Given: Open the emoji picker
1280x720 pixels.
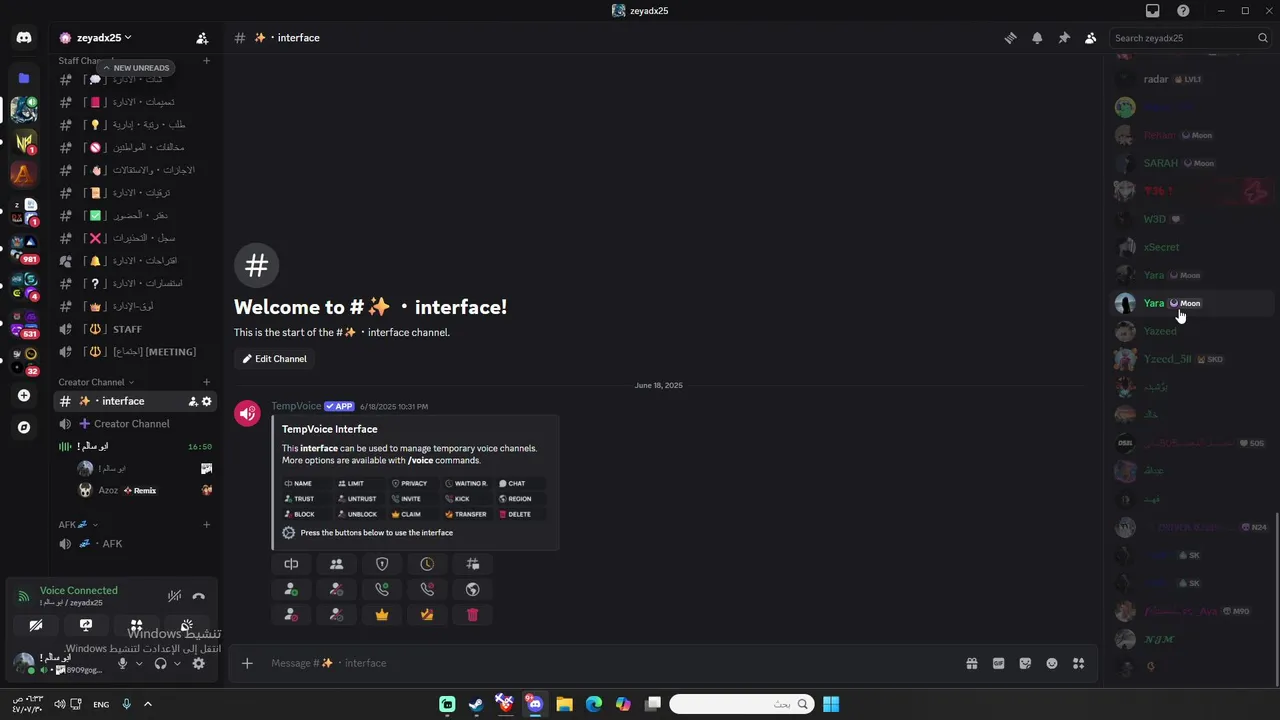Looking at the screenshot, I should point(1052,663).
